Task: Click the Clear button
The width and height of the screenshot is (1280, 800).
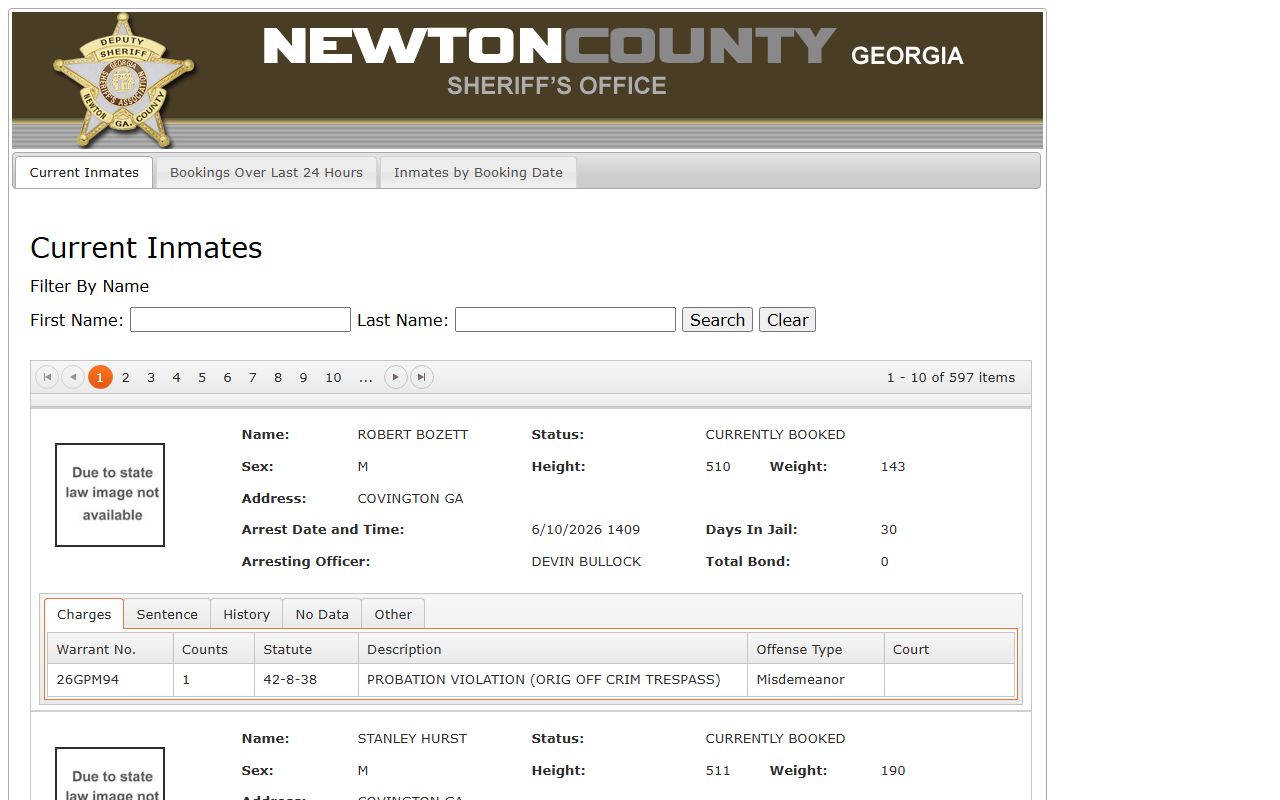Action: click(787, 320)
